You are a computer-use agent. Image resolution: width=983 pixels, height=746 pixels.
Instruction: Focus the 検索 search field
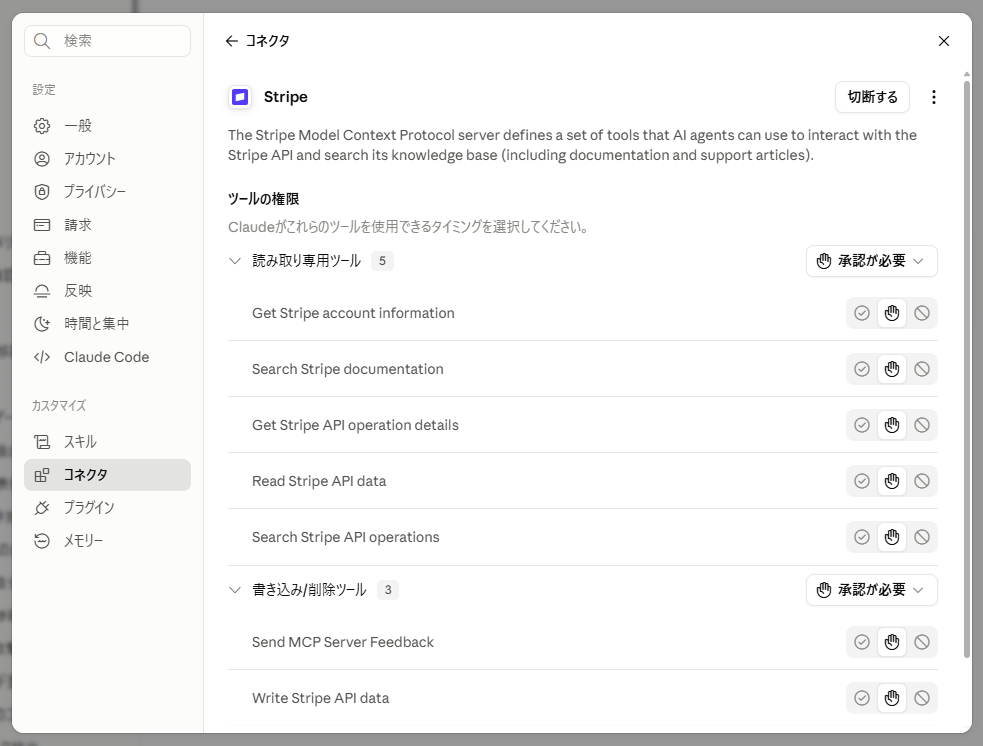107,41
